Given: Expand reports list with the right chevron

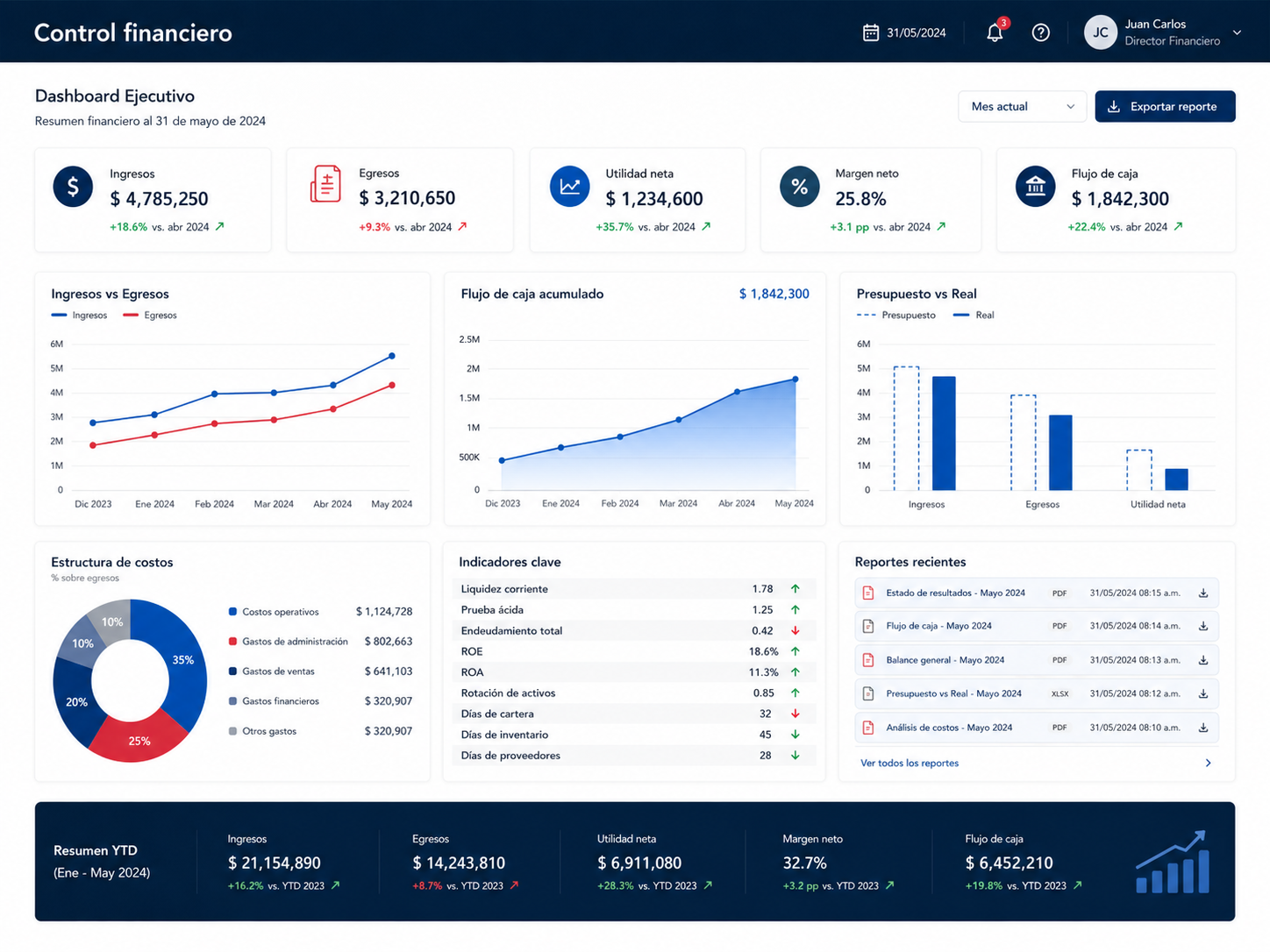Looking at the screenshot, I should pos(1208,764).
